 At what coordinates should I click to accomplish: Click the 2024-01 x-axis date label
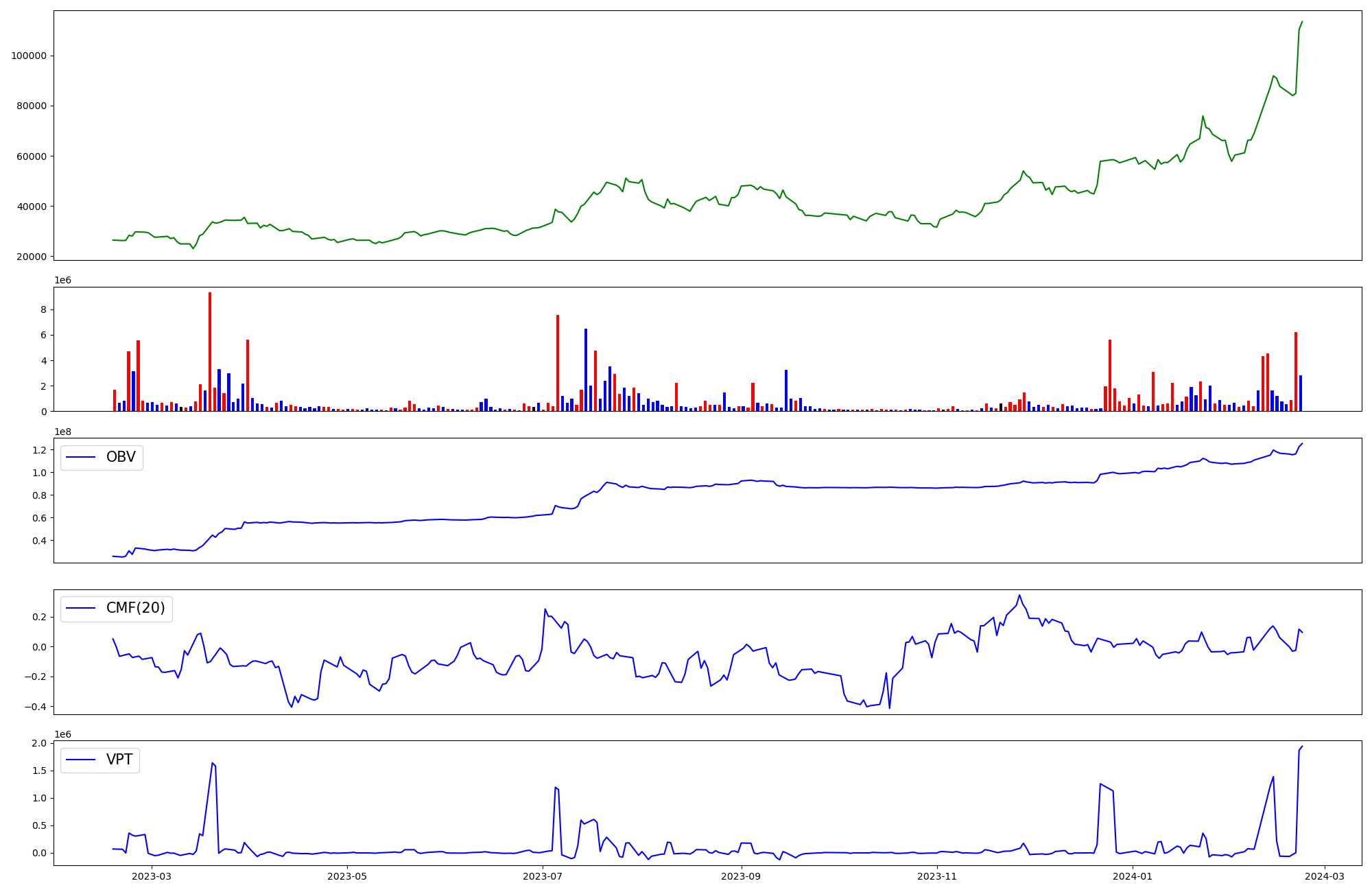(1133, 876)
